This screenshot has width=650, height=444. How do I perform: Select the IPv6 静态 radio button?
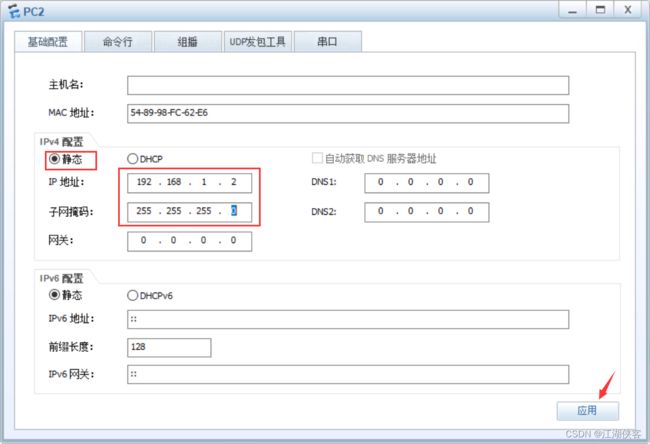[54, 295]
